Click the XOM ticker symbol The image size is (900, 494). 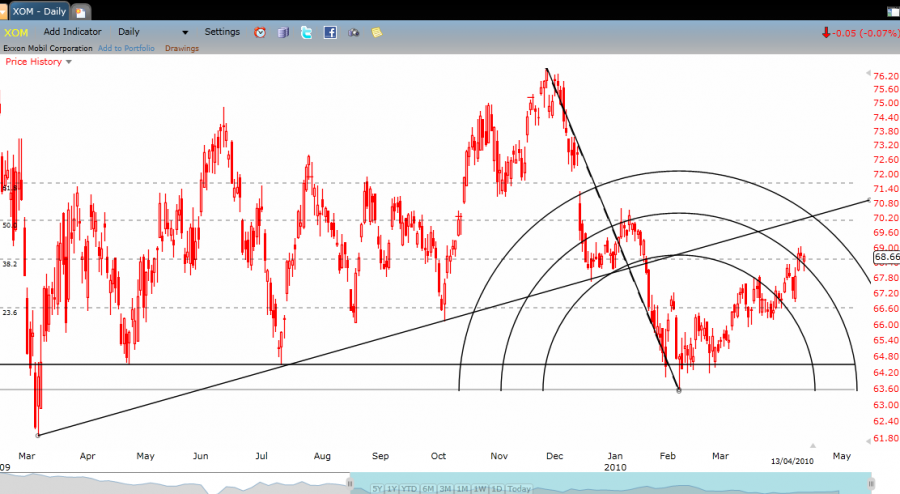pos(16,33)
